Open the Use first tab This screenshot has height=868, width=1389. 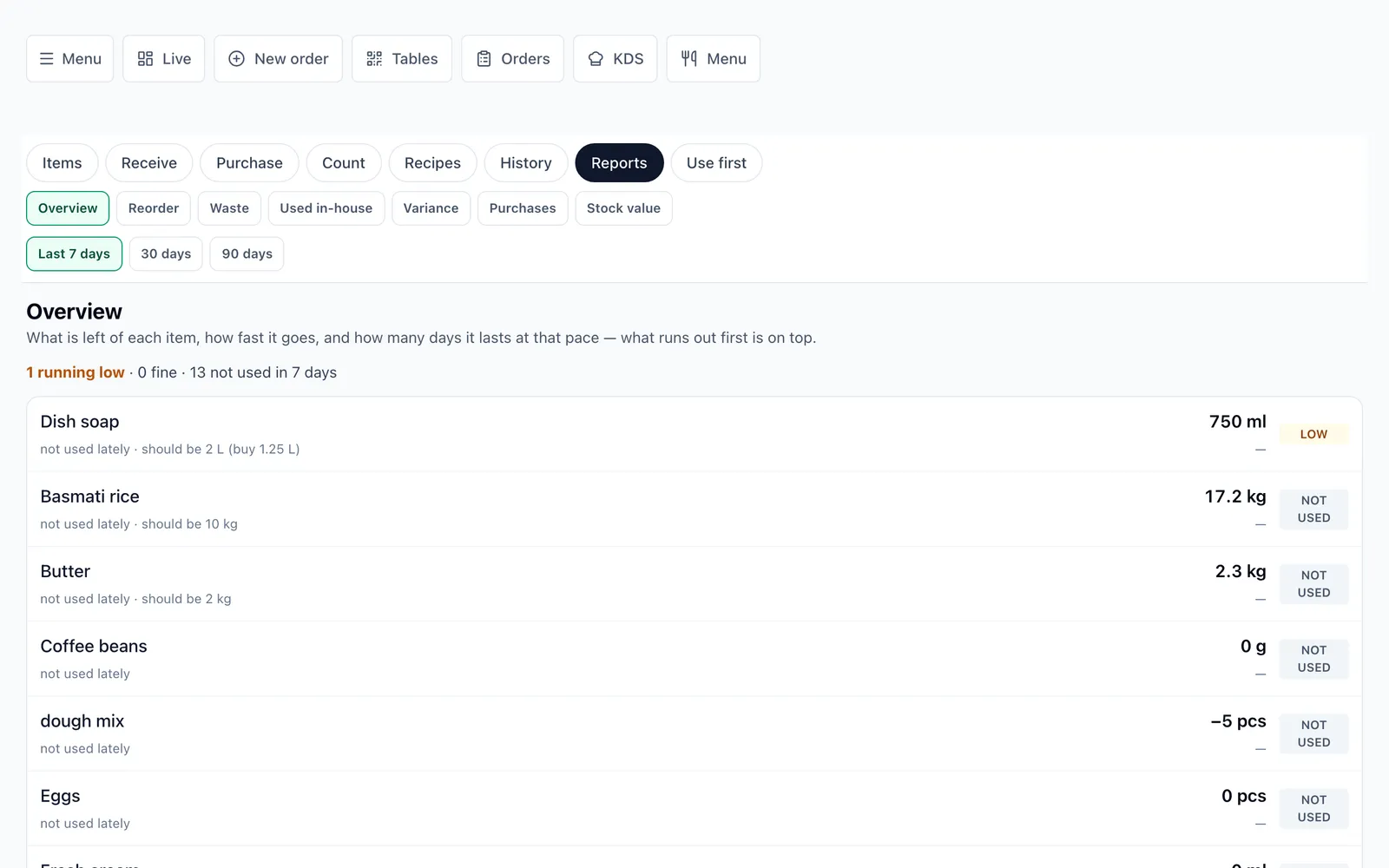tap(716, 163)
